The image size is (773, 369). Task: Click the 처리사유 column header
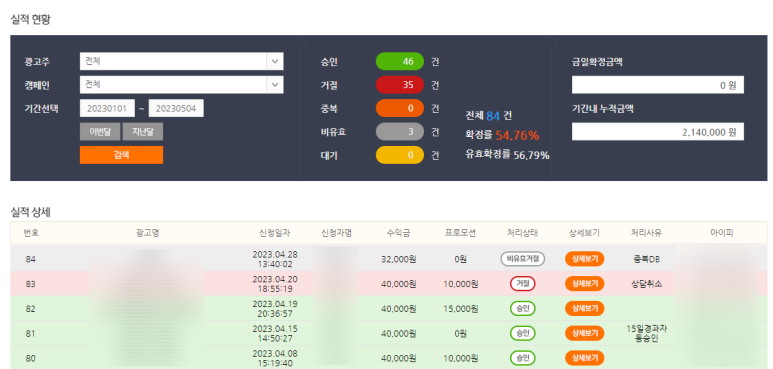click(646, 233)
